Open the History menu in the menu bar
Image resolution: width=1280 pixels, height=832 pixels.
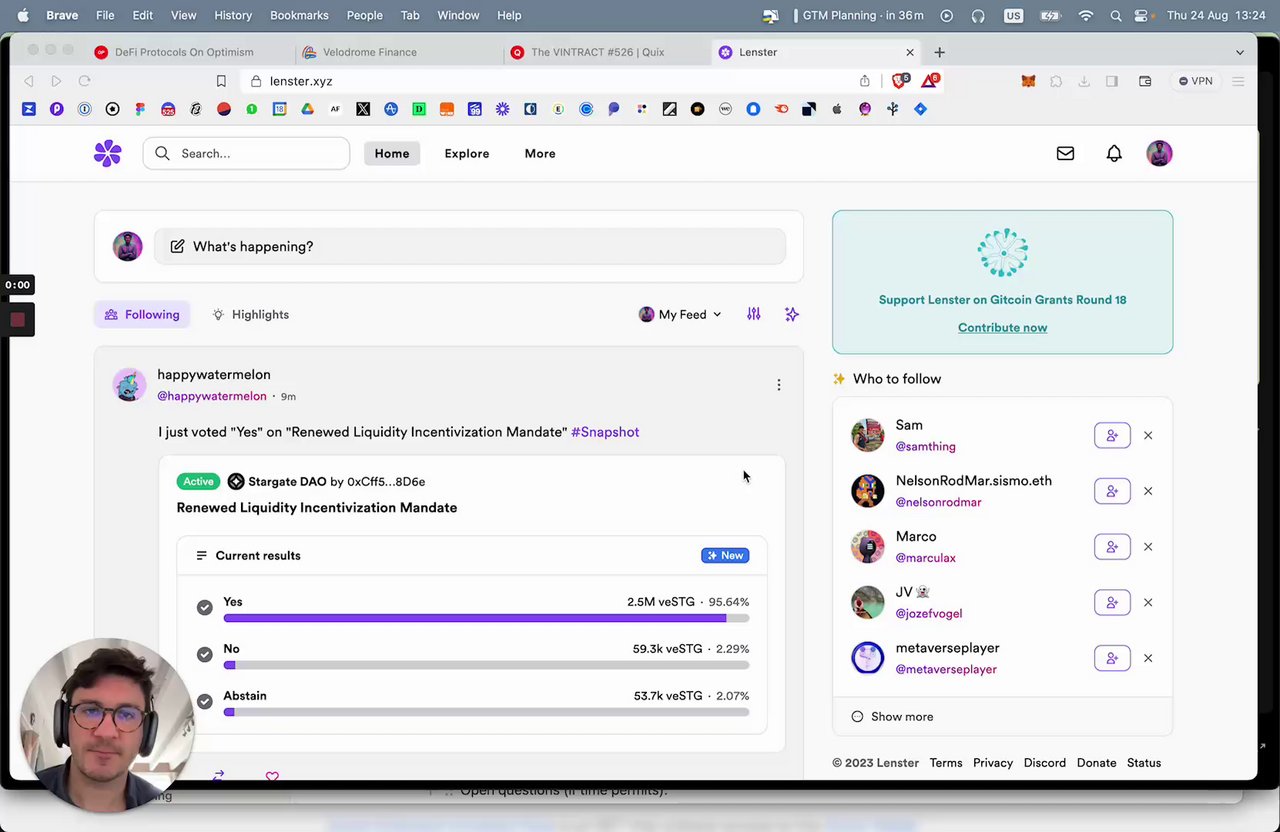233,15
